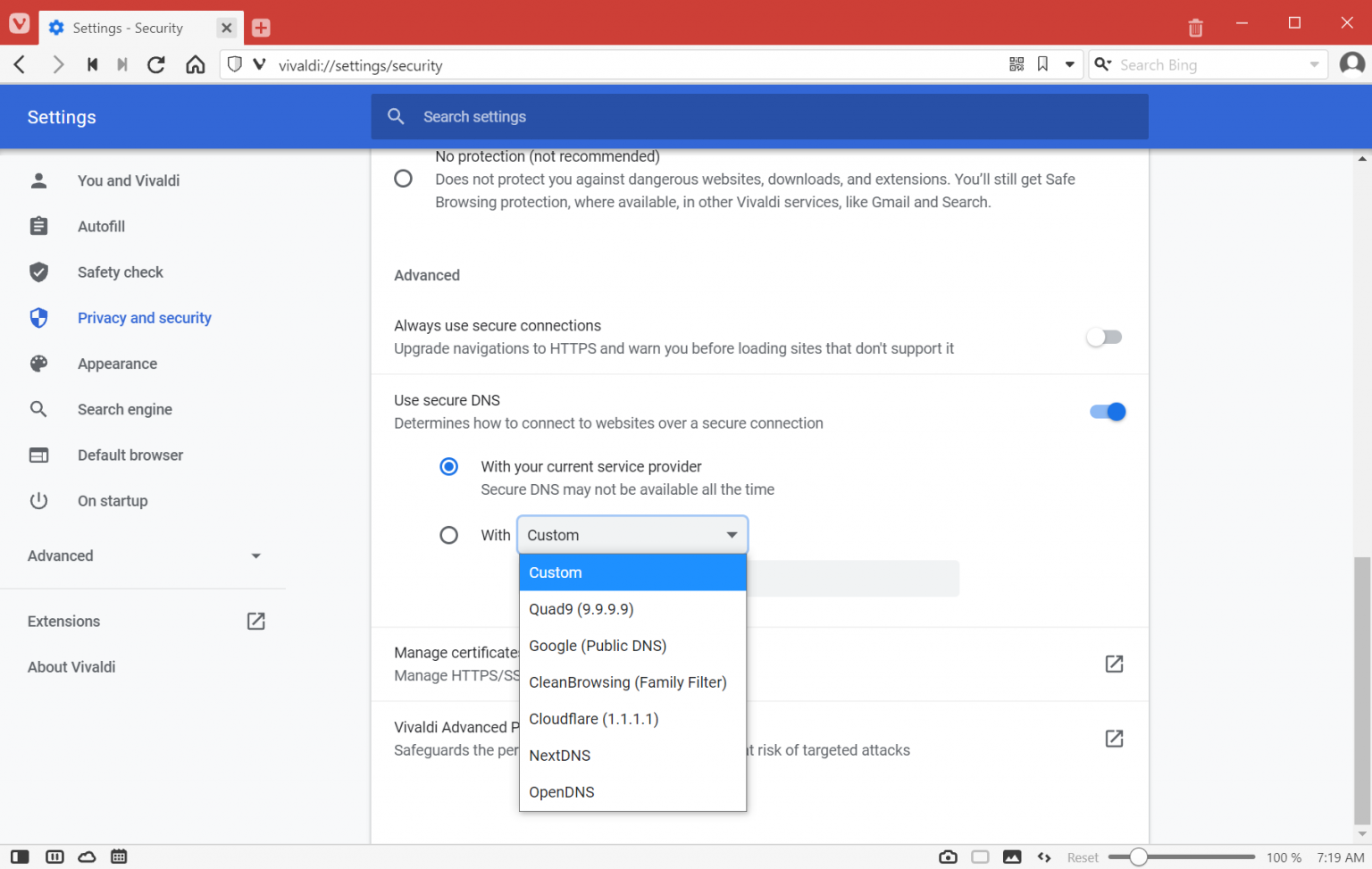Open the trash / closed tabs icon
The width and height of the screenshot is (1372, 869).
coord(1195,27)
